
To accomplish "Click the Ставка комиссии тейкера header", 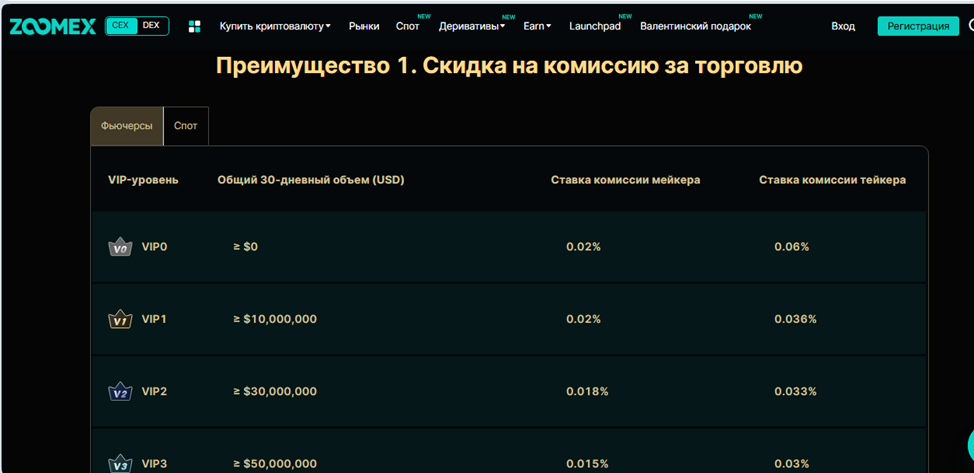I will coord(832,180).
